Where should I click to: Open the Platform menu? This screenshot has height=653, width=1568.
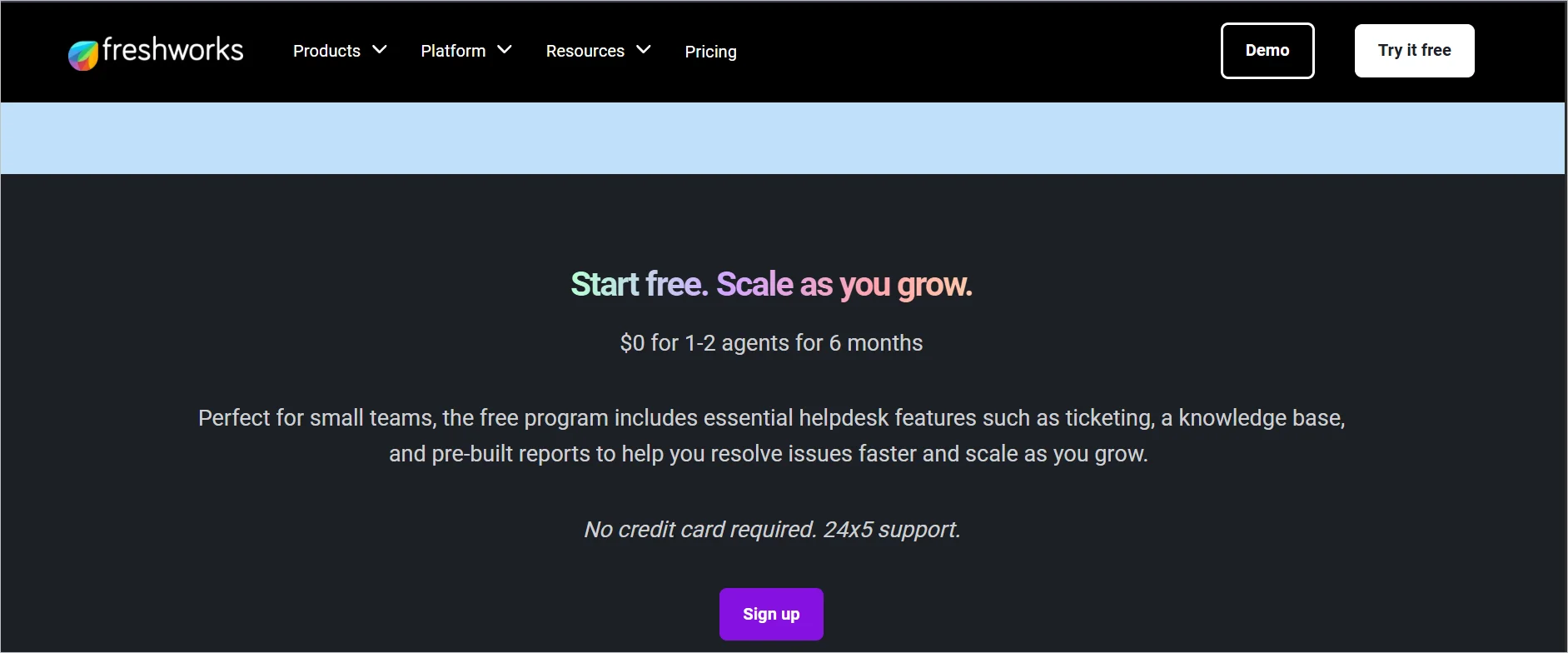(453, 50)
